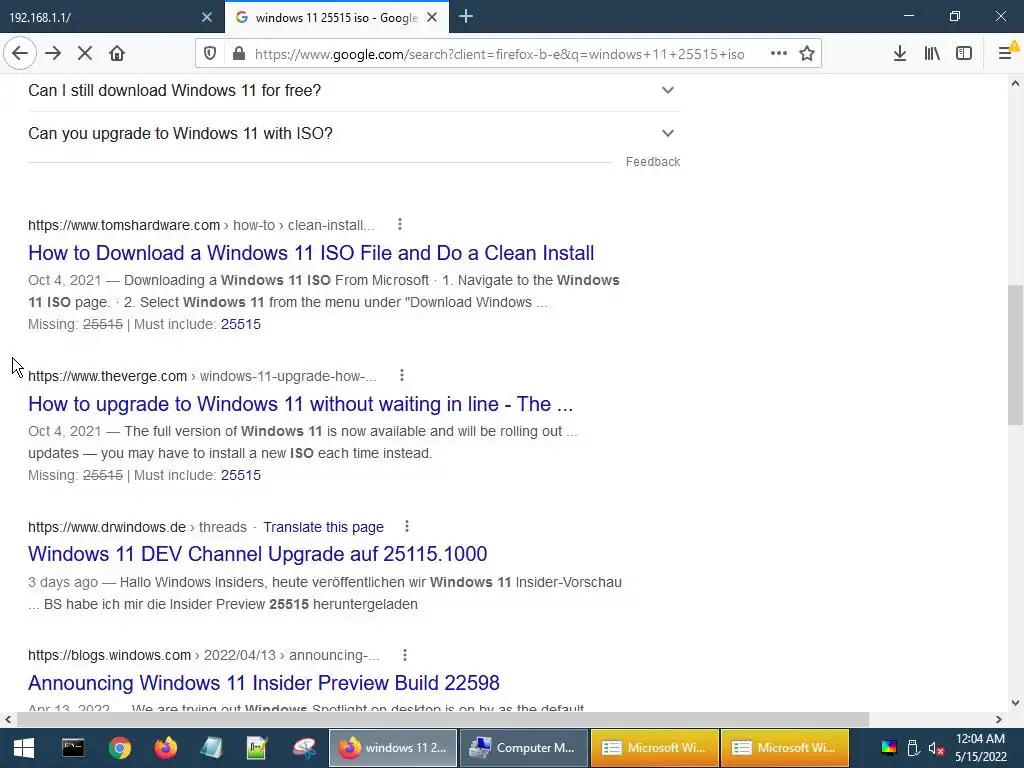View site security via the padlock icon
The height and width of the screenshot is (768, 1024).
point(239,54)
